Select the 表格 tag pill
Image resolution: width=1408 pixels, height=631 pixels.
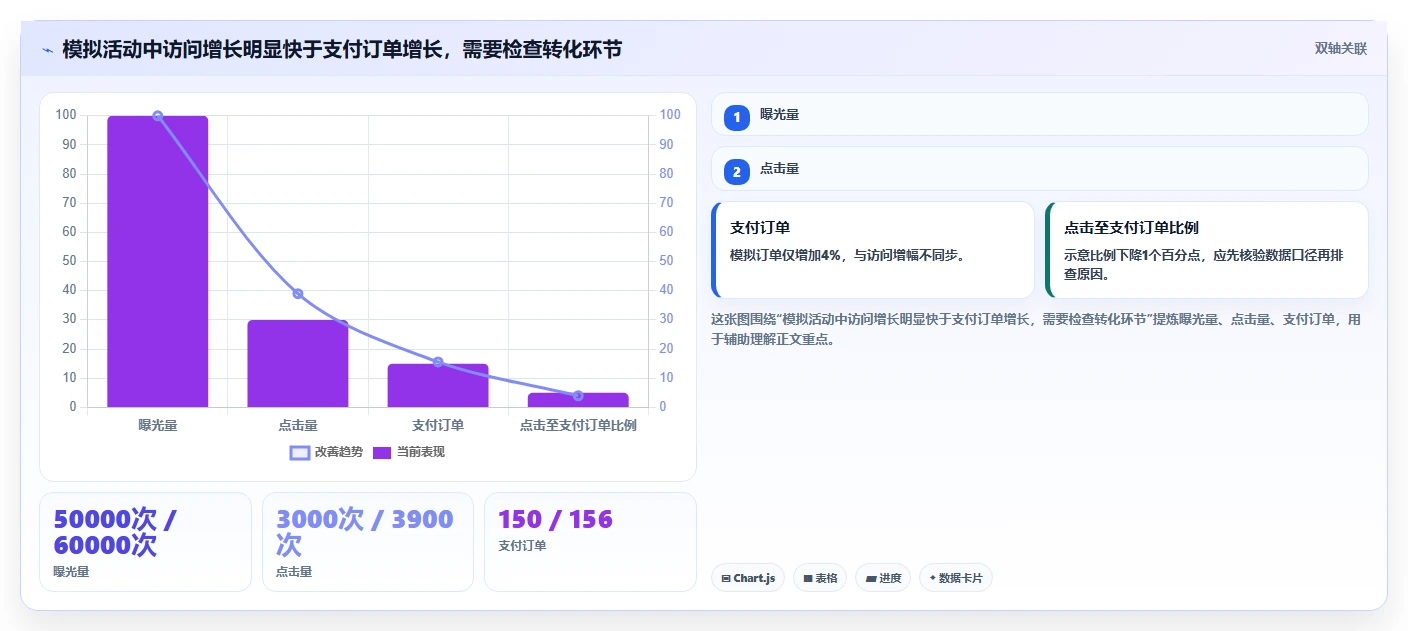(820, 578)
